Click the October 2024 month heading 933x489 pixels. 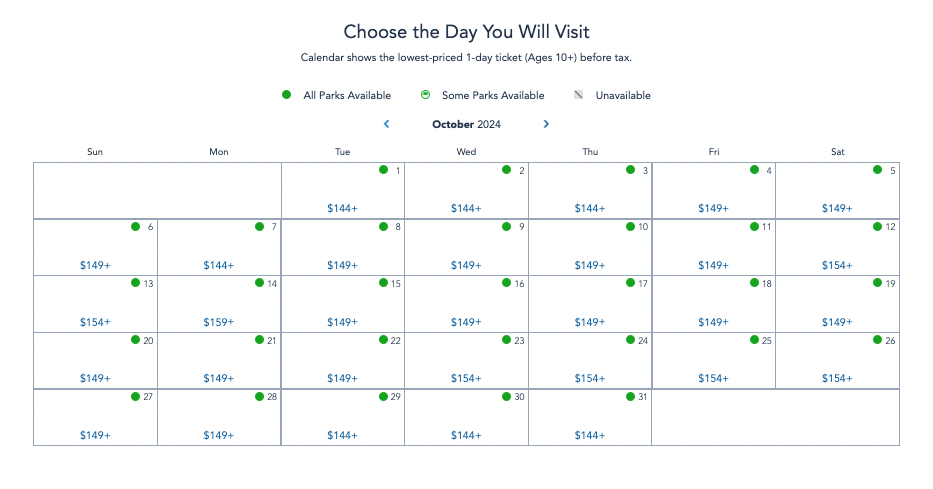pos(466,124)
